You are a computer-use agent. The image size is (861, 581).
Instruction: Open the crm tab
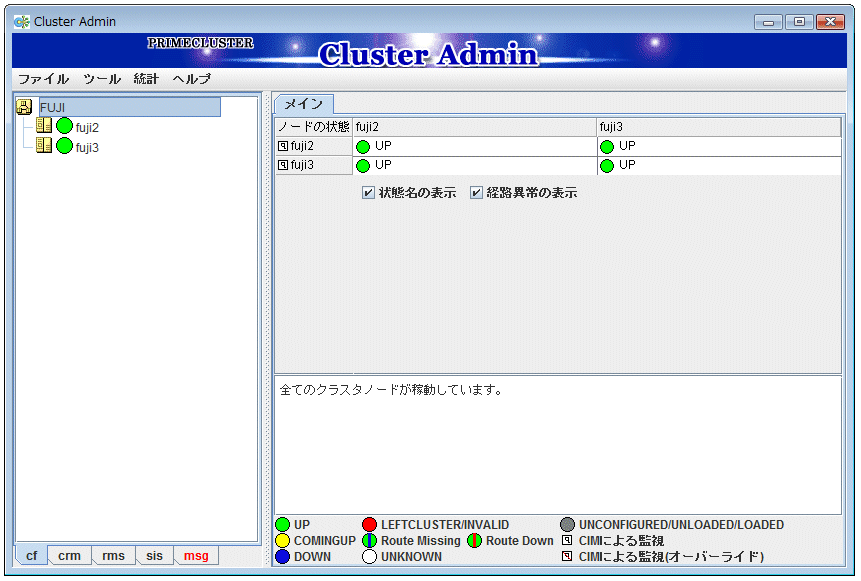pyautogui.click(x=69, y=556)
